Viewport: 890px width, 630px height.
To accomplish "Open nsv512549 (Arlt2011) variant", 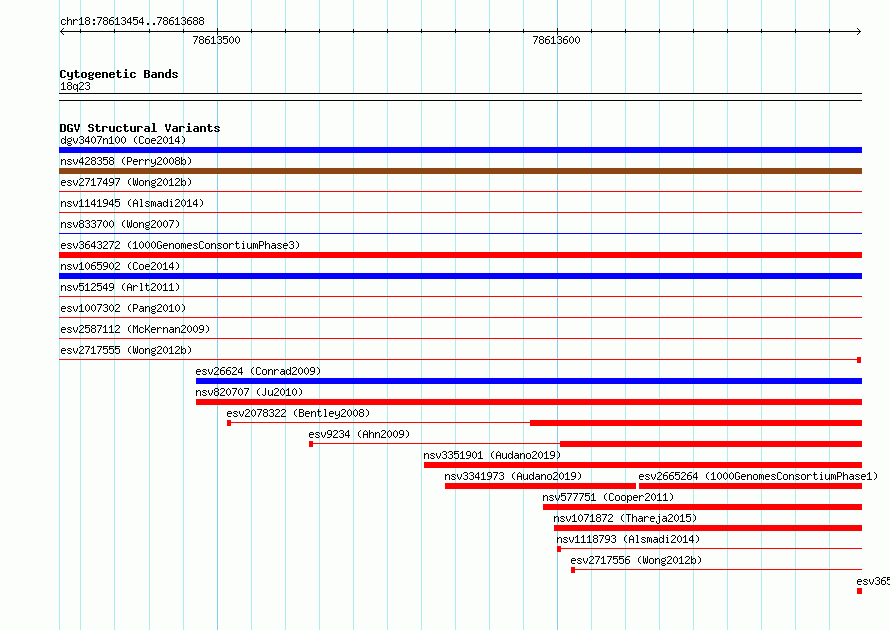I will point(120,287).
